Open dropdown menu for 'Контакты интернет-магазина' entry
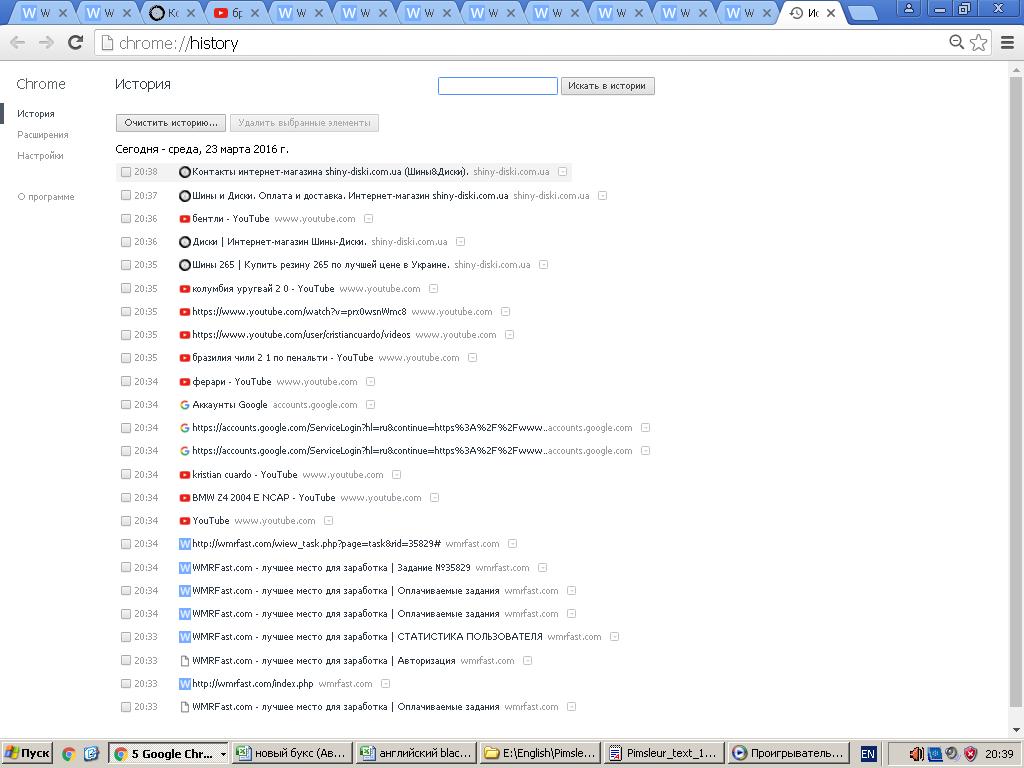The width and height of the screenshot is (1024, 768). [562, 172]
